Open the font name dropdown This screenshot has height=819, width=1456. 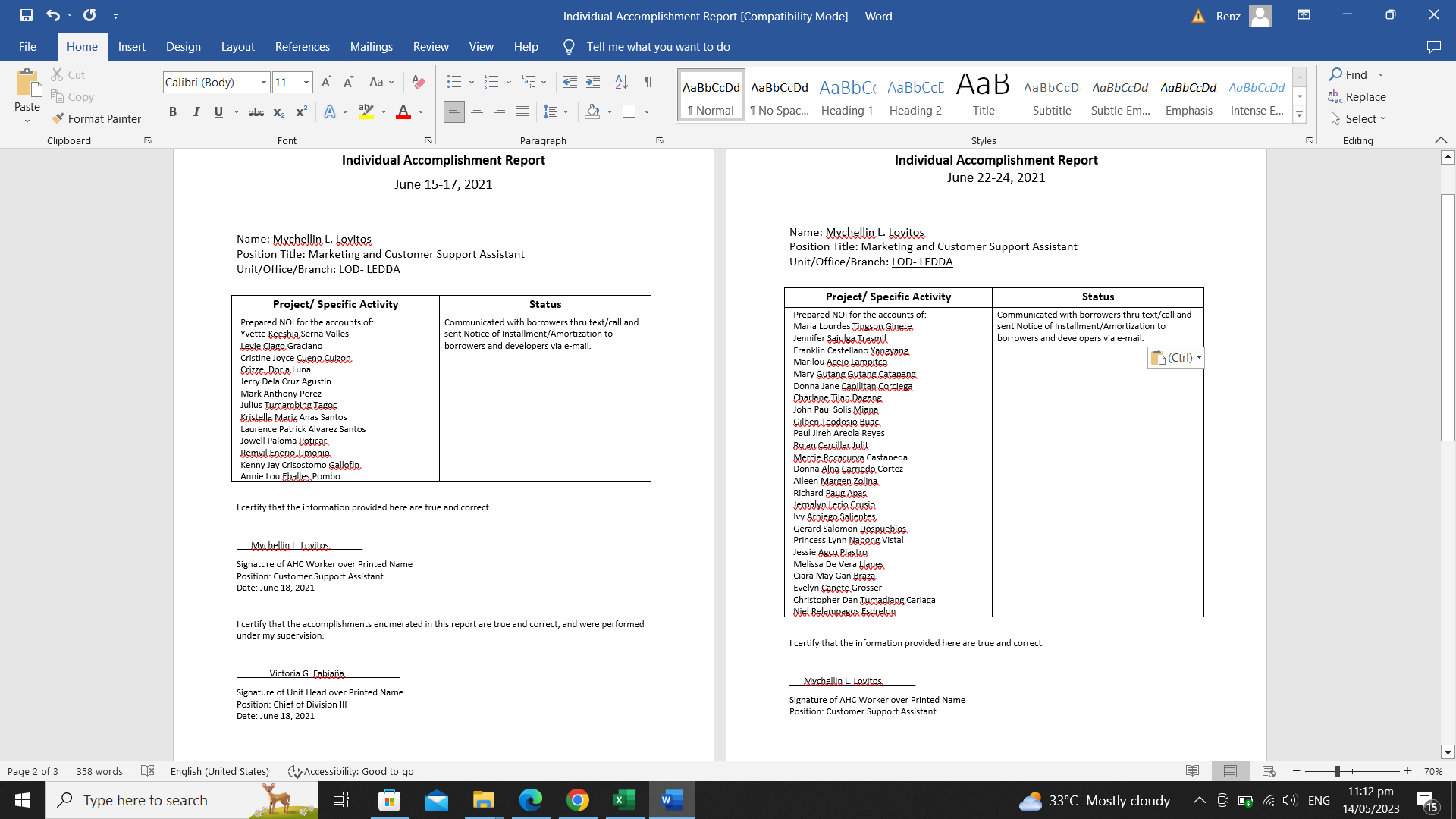click(264, 82)
